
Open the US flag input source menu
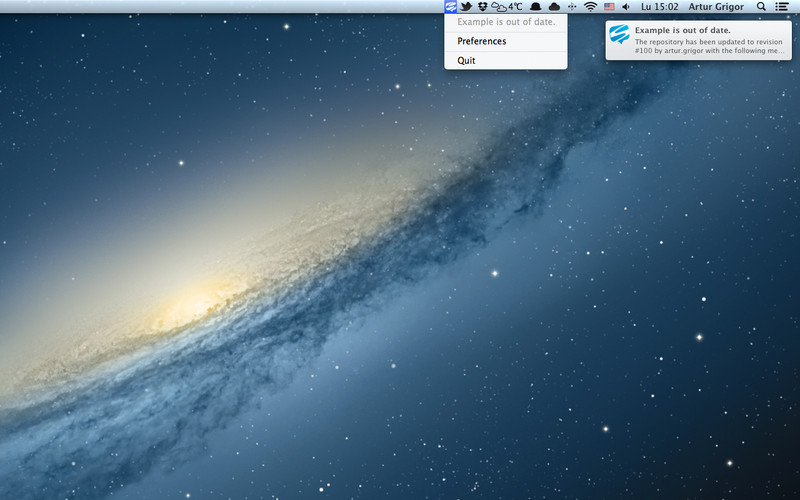point(609,7)
